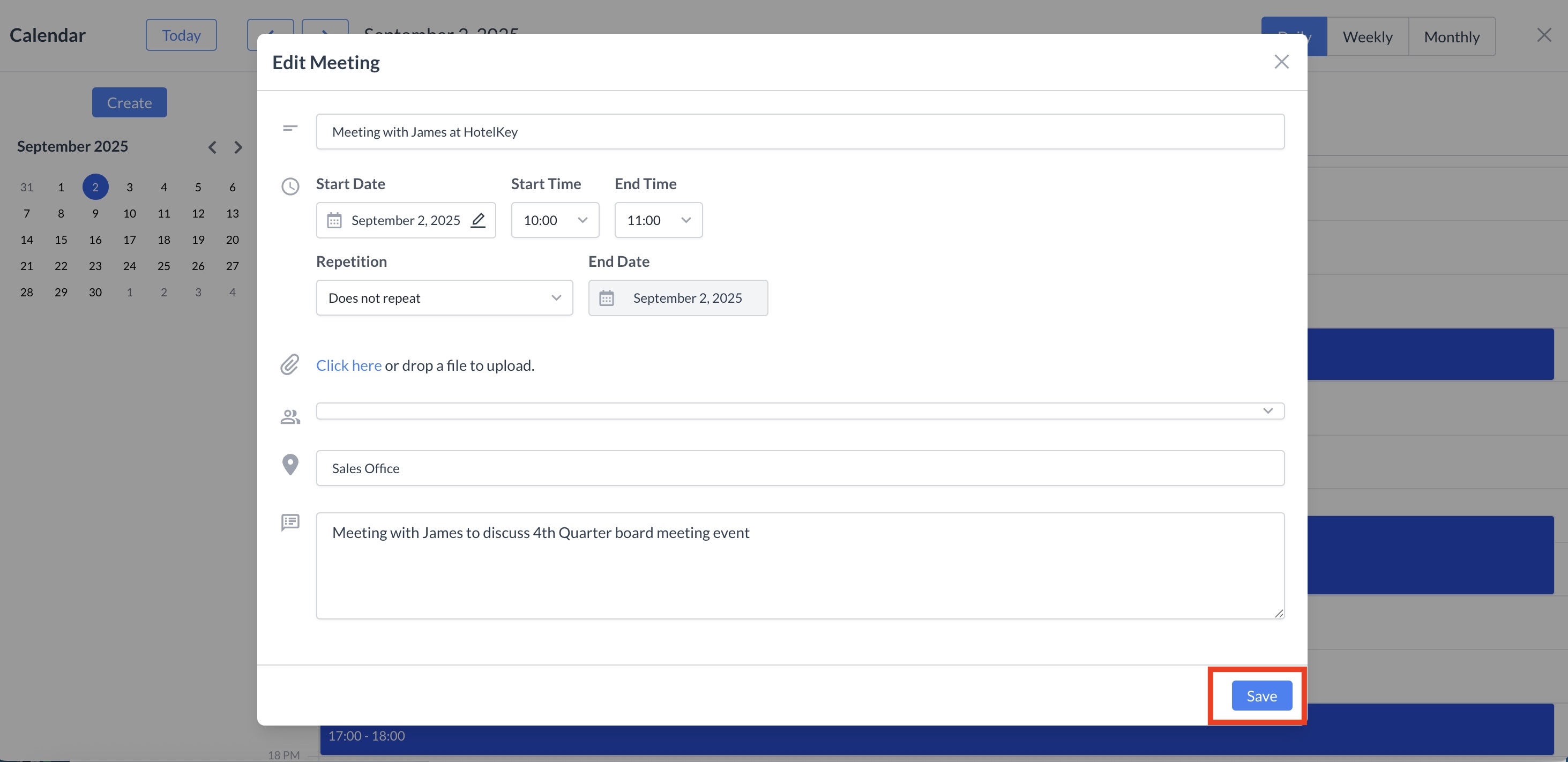Click the Start Date calendar icon
This screenshot has width=1568, height=762.
[x=334, y=220]
